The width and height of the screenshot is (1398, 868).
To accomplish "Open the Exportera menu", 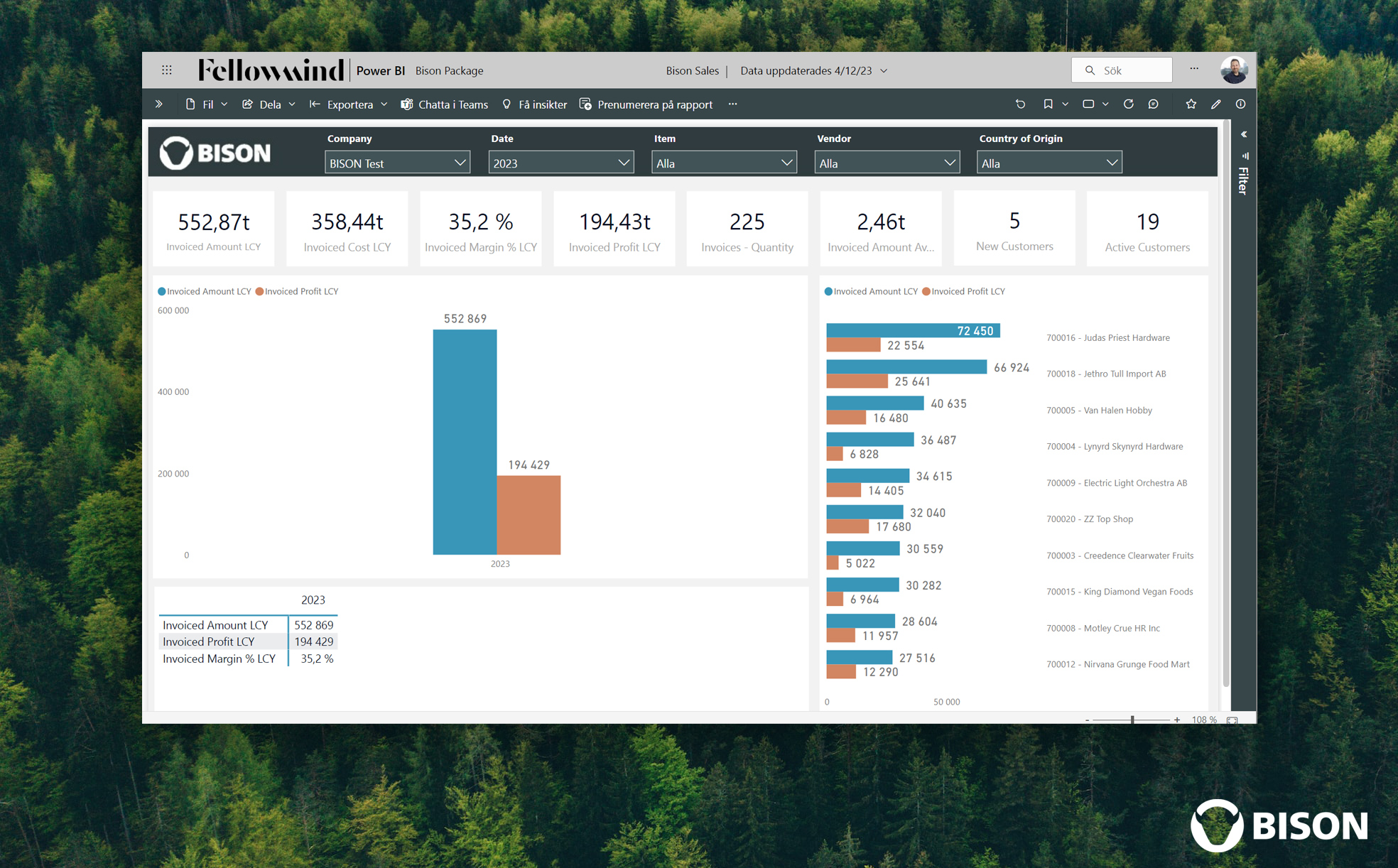I will [x=348, y=104].
